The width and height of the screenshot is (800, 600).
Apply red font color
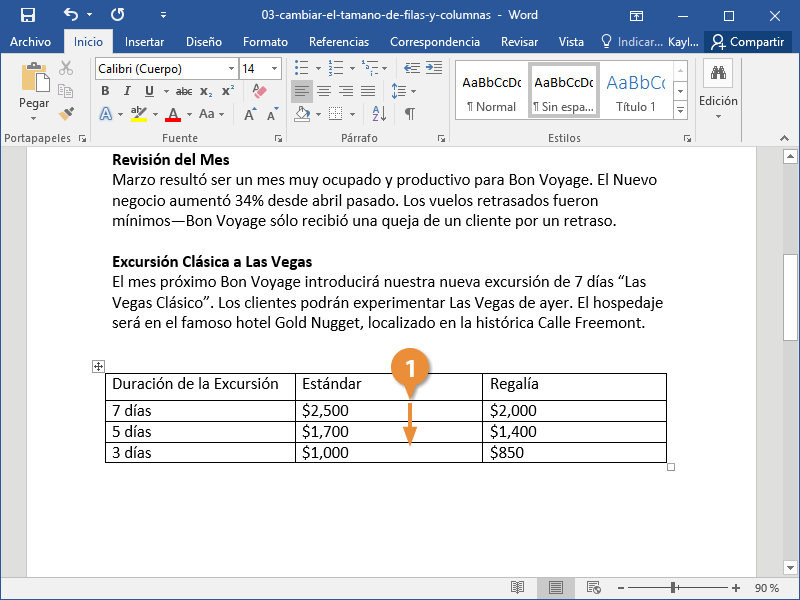[173, 113]
